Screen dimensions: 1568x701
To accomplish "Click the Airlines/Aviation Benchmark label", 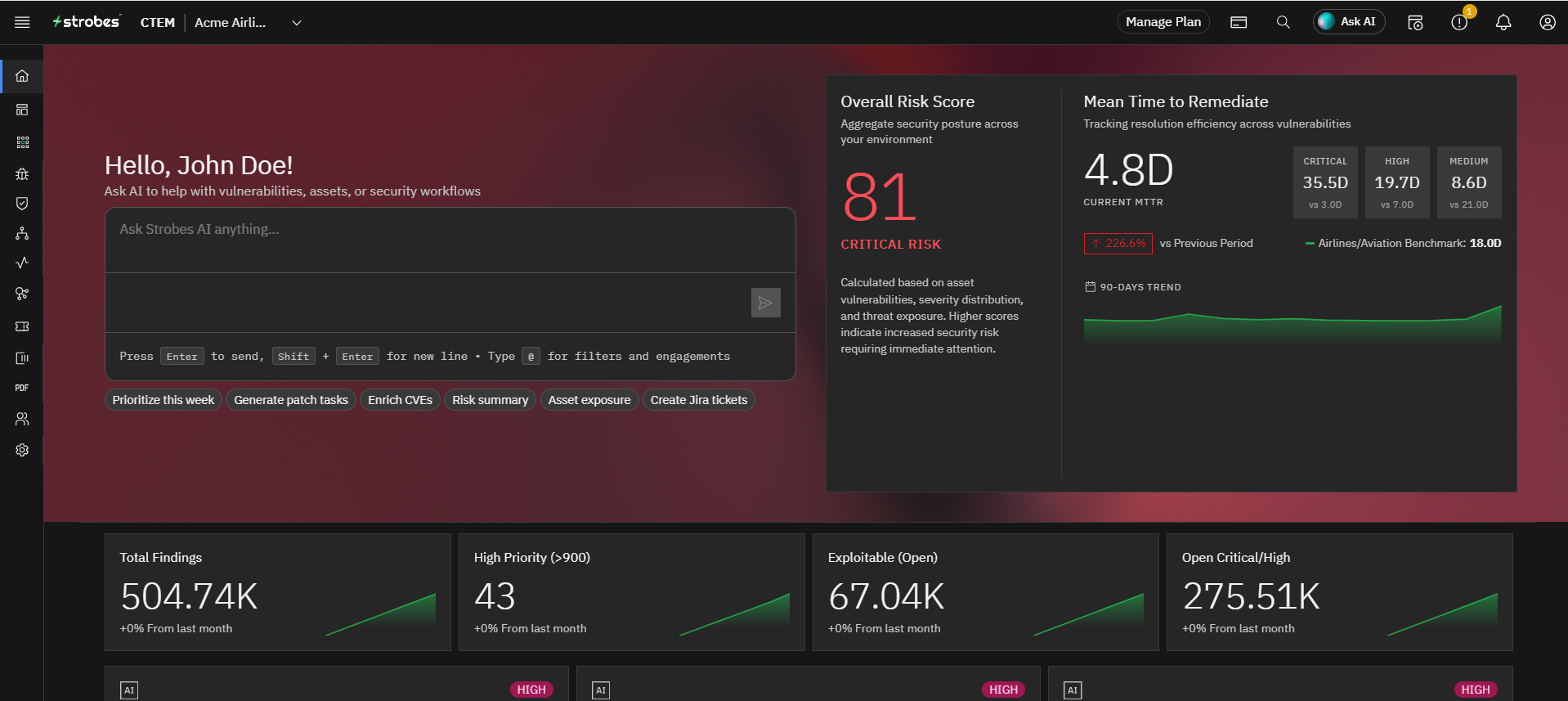I will [1403, 243].
